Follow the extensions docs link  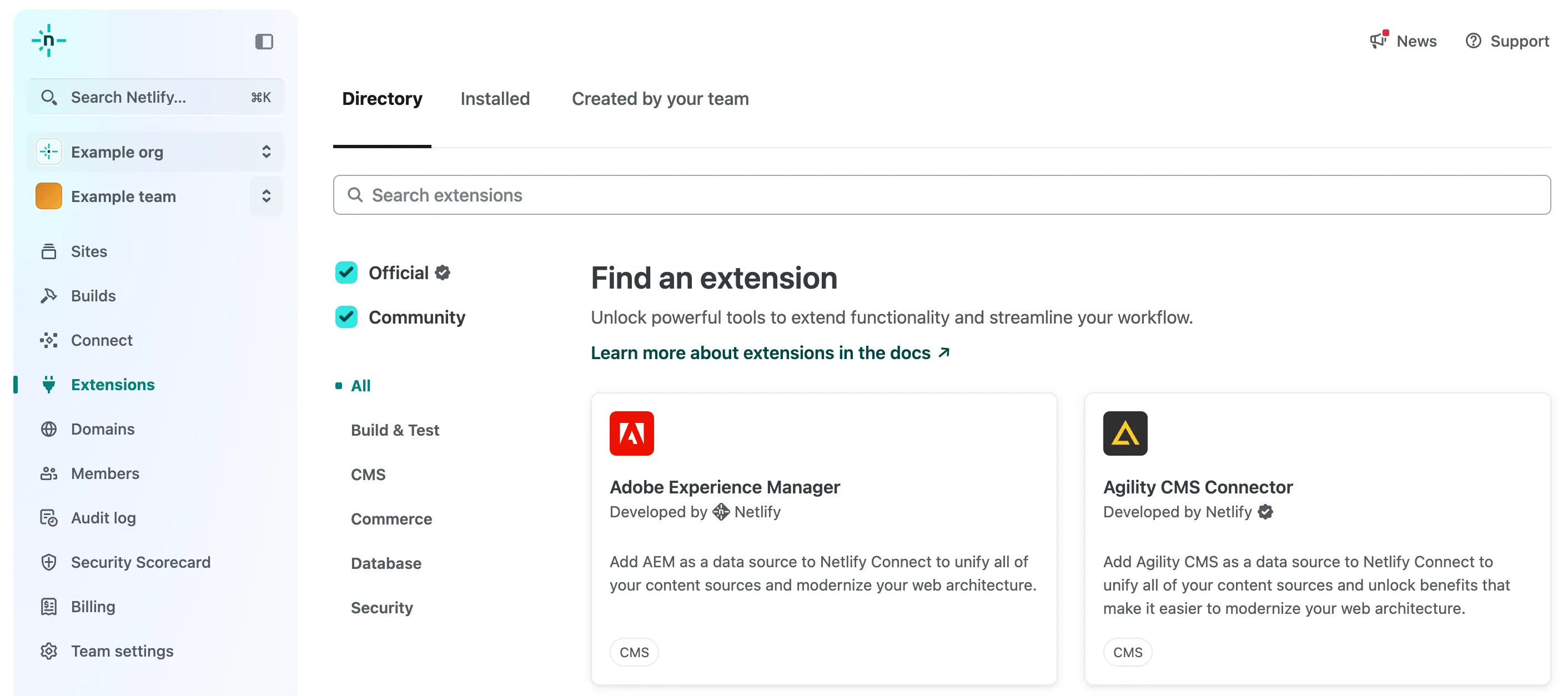(x=760, y=352)
